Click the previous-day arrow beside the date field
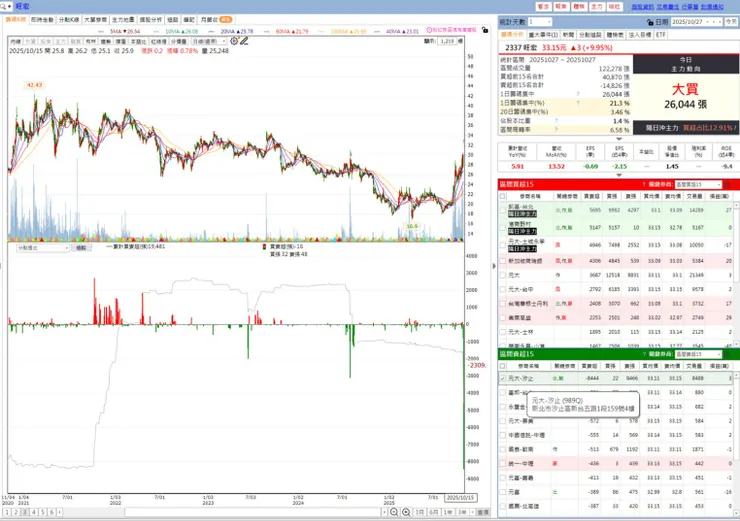The image size is (740, 521). click(x=714, y=22)
